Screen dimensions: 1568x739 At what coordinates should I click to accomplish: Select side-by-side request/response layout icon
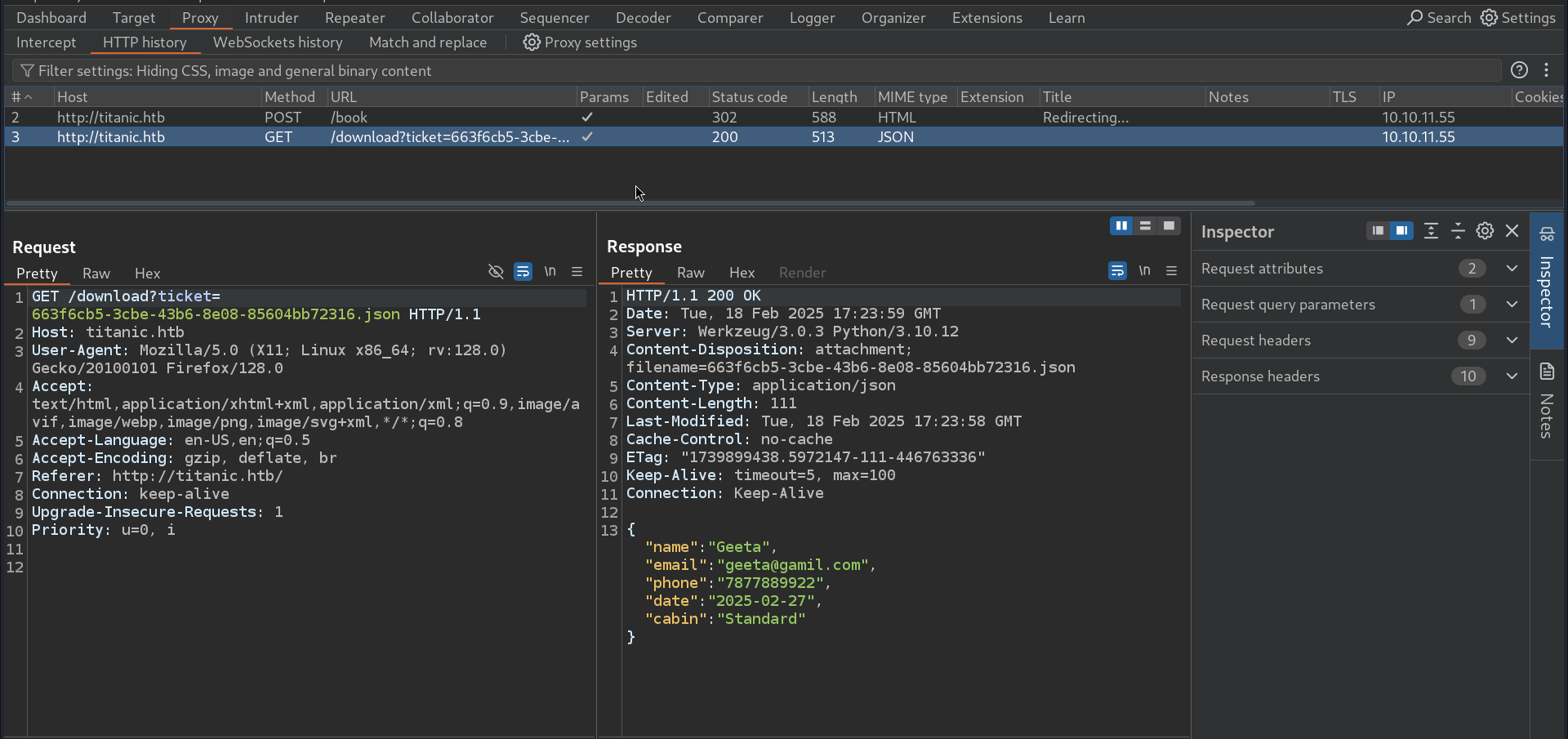[1121, 226]
